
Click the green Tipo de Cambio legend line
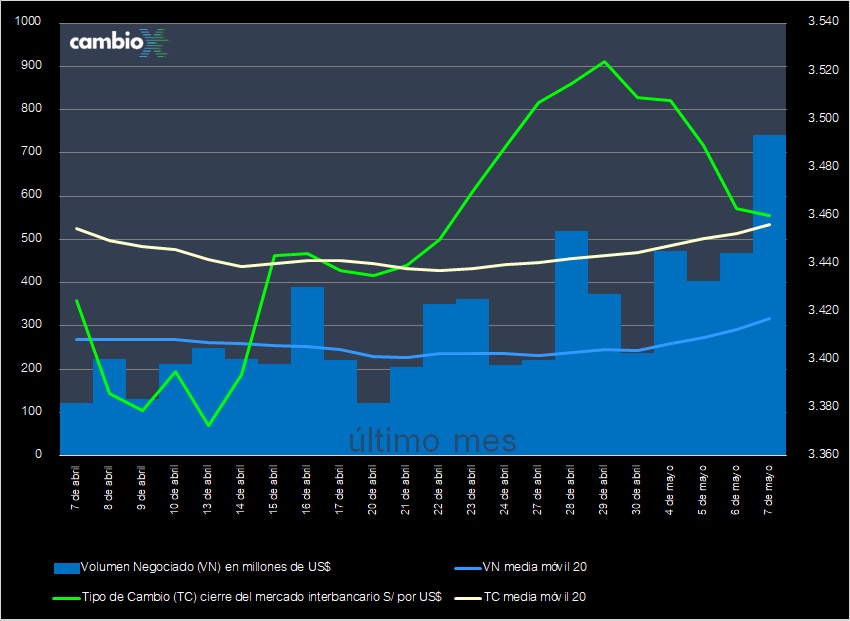point(67,598)
